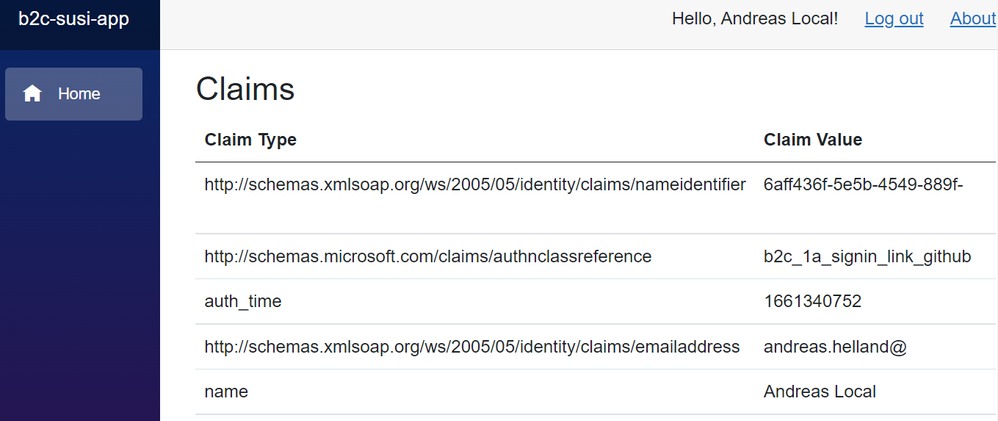Open the About link
The height and width of the screenshot is (421, 998).
coord(972,19)
